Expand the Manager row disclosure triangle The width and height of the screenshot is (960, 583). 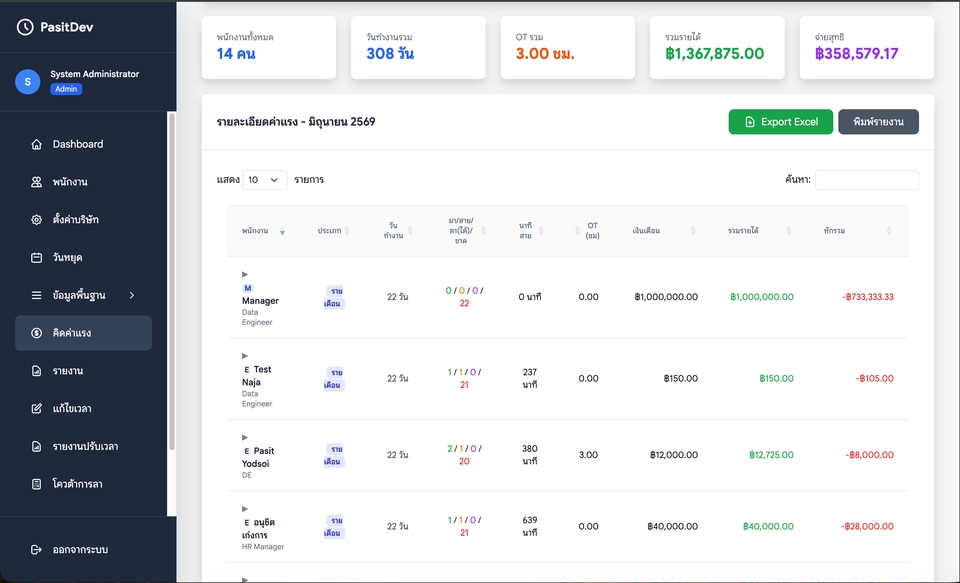(x=245, y=274)
